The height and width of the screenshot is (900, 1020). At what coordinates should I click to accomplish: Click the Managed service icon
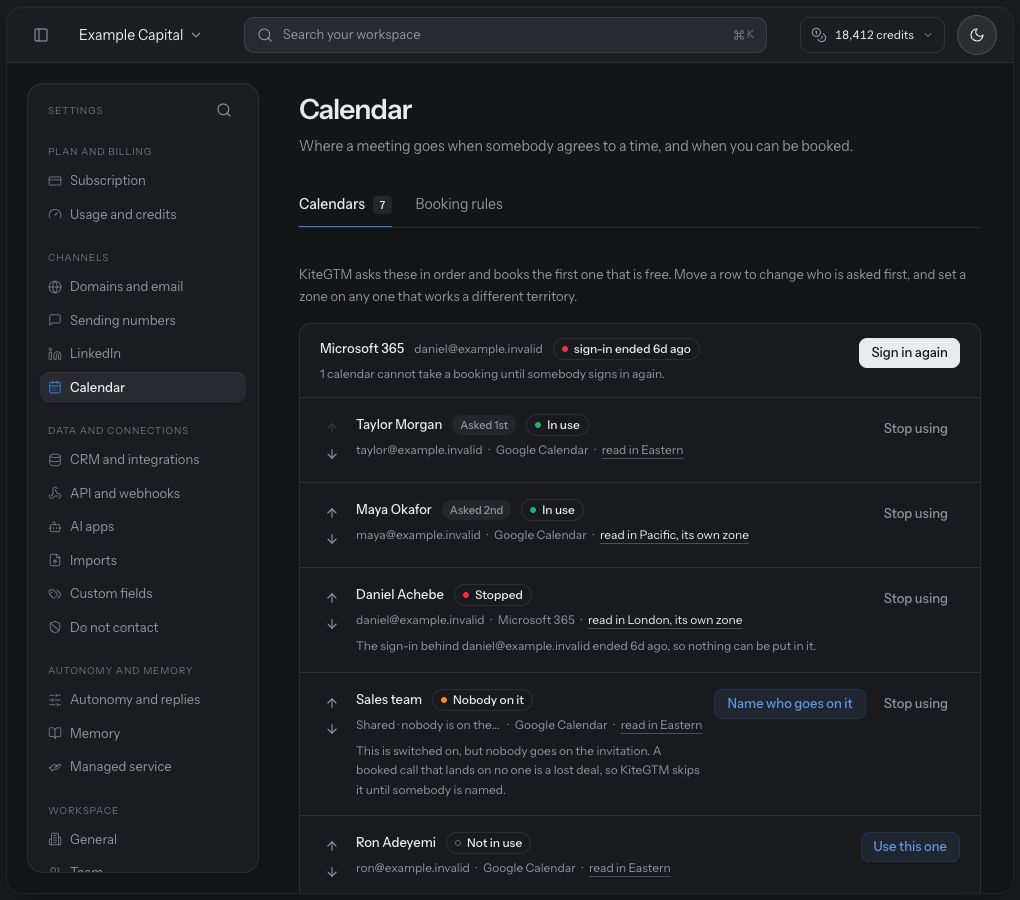pos(55,766)
